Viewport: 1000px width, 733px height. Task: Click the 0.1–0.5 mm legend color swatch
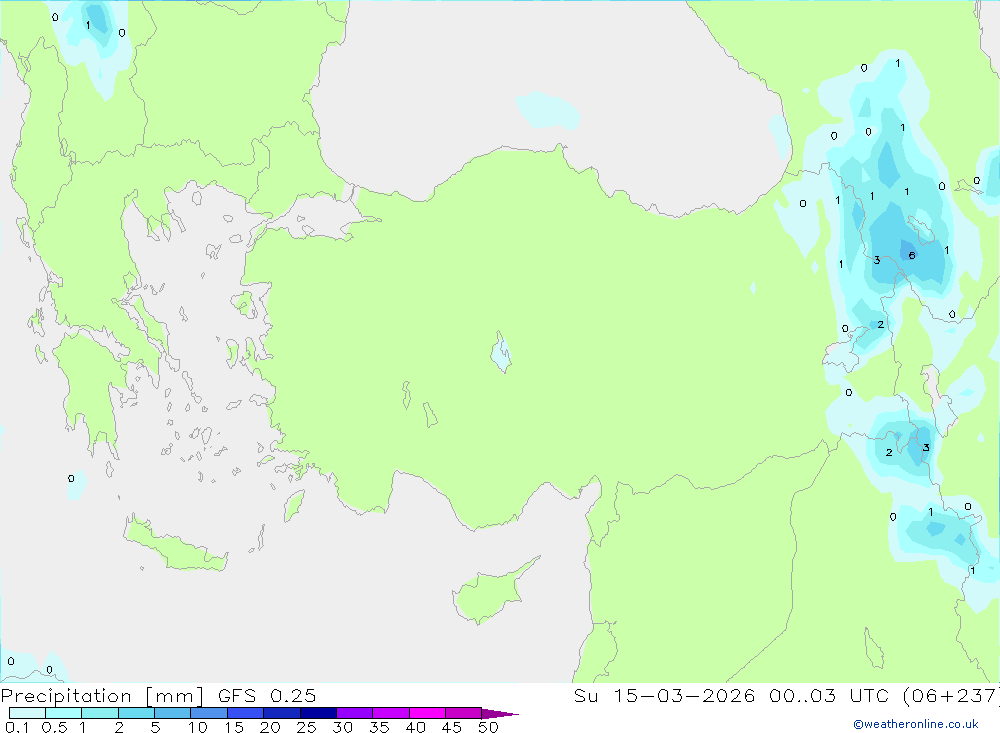(x=27, y=713)
